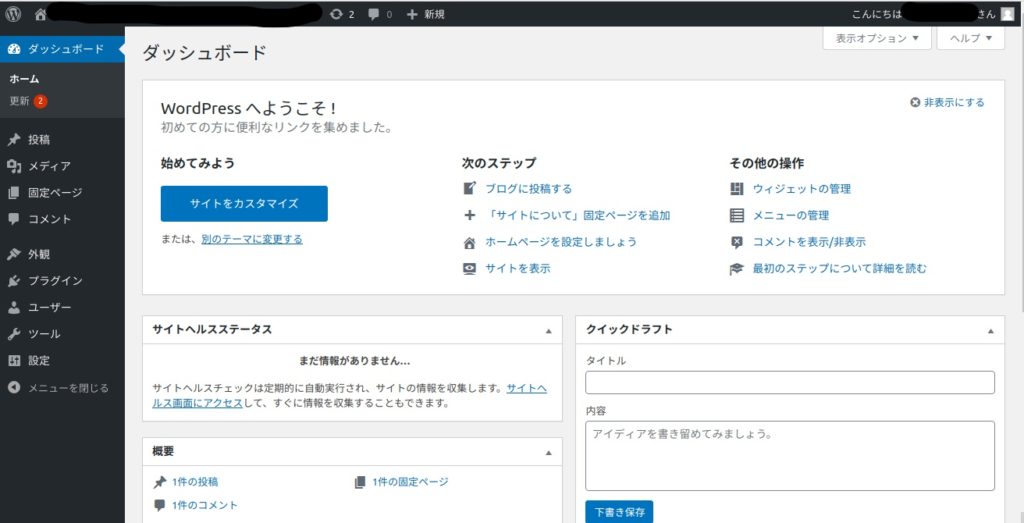Open メニューの管理 link
Image resolution: width=1024 pixels, height=523 pixels.
791,215
